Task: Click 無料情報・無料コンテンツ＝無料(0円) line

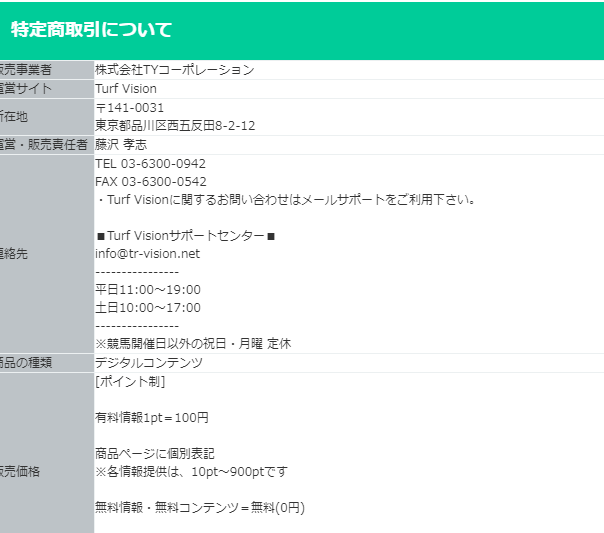Action: [x=200, y=508]
